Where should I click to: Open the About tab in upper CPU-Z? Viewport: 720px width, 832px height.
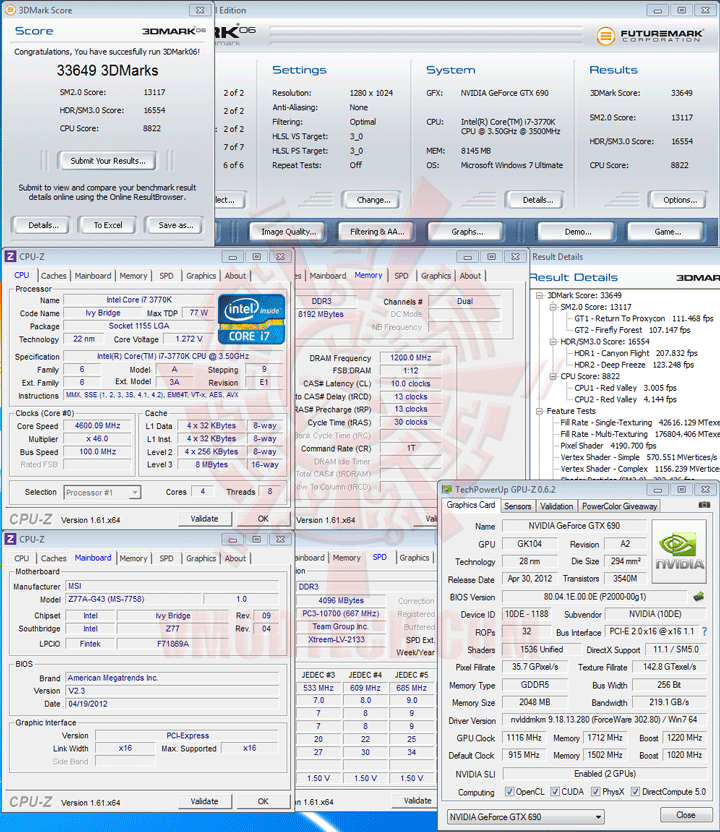[x=235, y=276]
